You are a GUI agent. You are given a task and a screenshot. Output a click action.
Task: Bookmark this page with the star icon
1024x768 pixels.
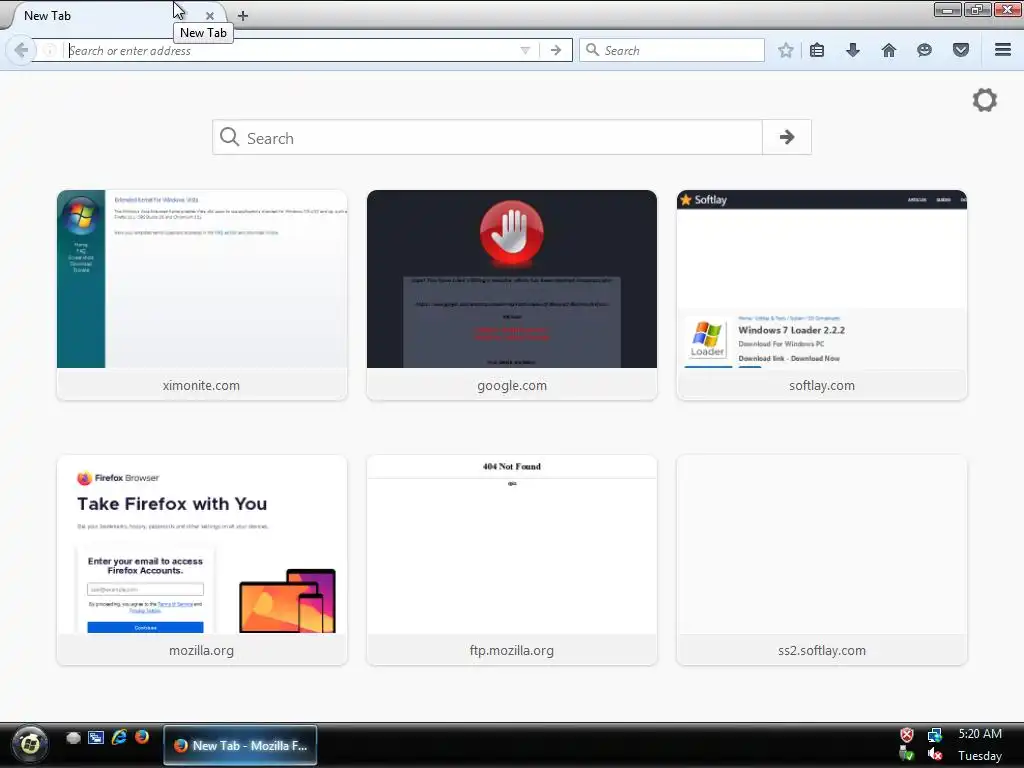pos(786,50)
